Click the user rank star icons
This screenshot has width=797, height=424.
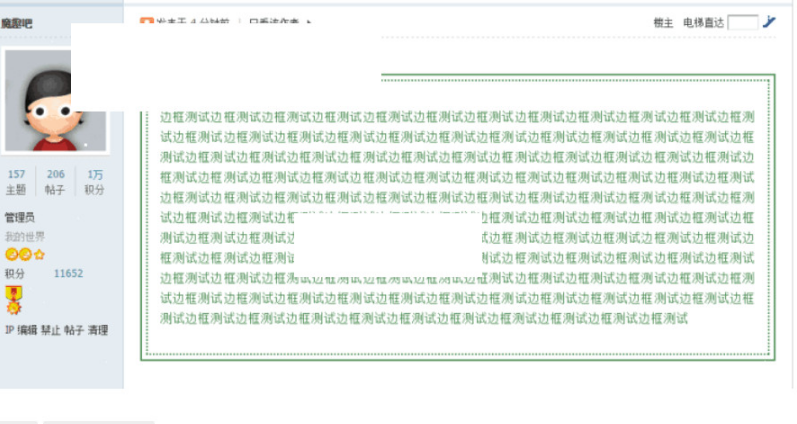click(25, 255)
